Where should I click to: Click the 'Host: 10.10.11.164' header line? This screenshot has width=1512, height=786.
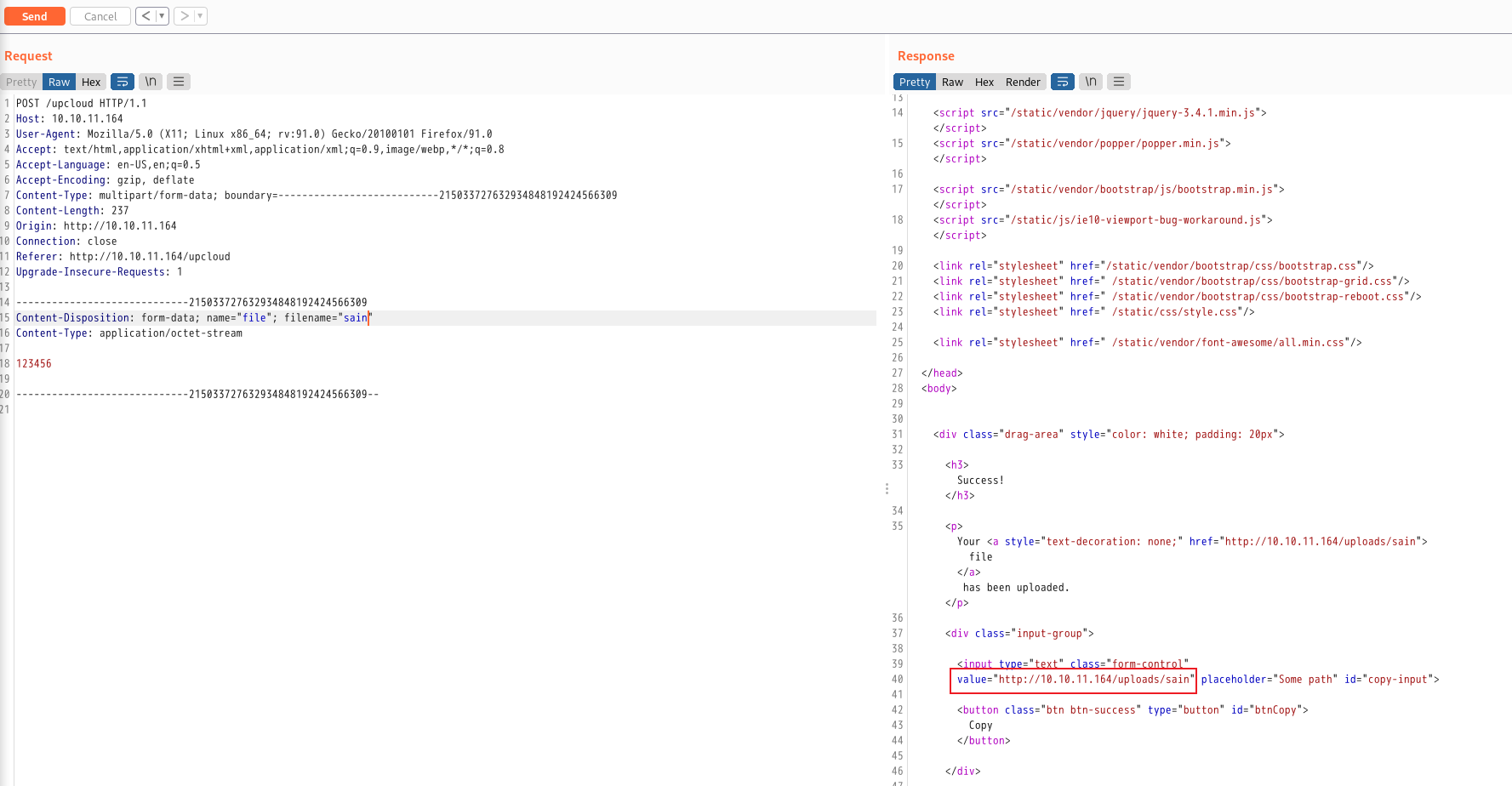coord(70,119)
